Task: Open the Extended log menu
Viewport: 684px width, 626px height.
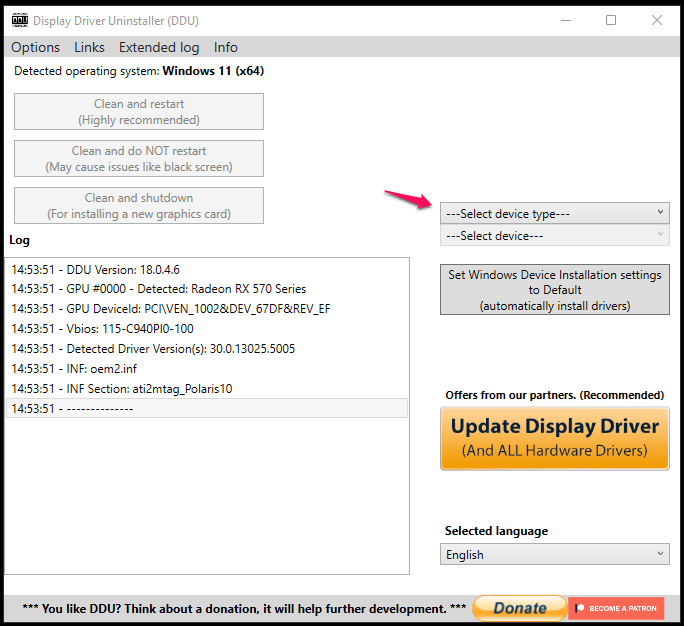Action: point(159,47)
